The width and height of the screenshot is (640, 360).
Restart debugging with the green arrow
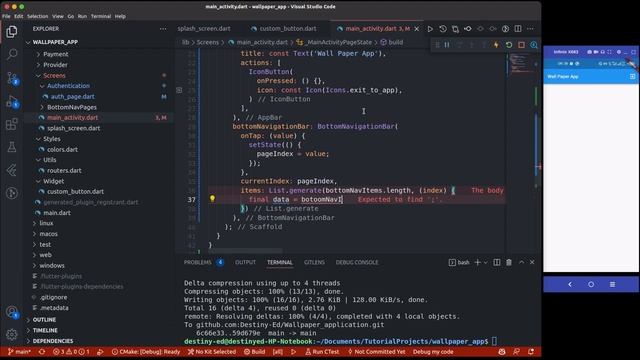tap(509, 45)
